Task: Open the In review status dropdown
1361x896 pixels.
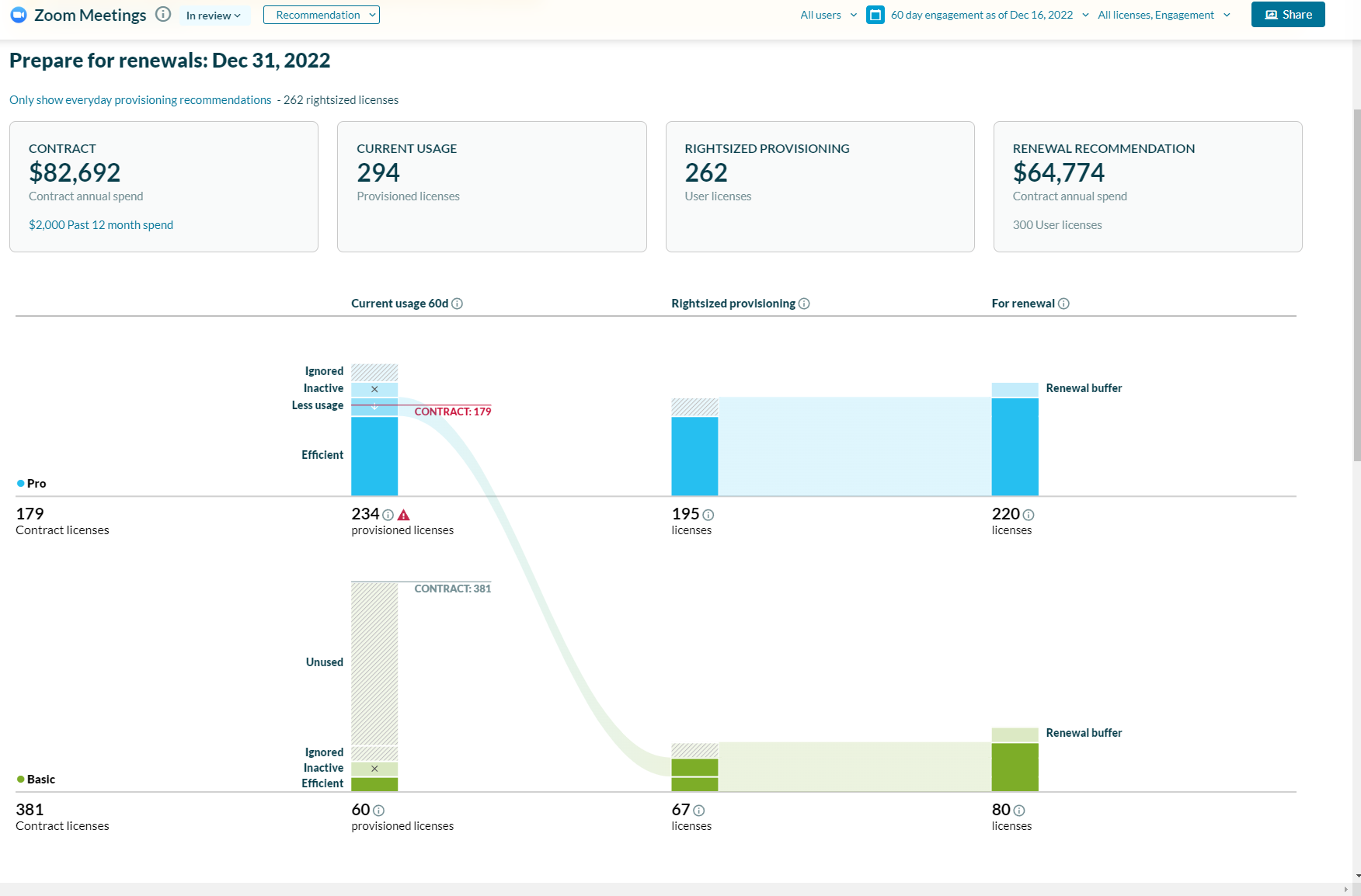Action: (x=214, y=16)
